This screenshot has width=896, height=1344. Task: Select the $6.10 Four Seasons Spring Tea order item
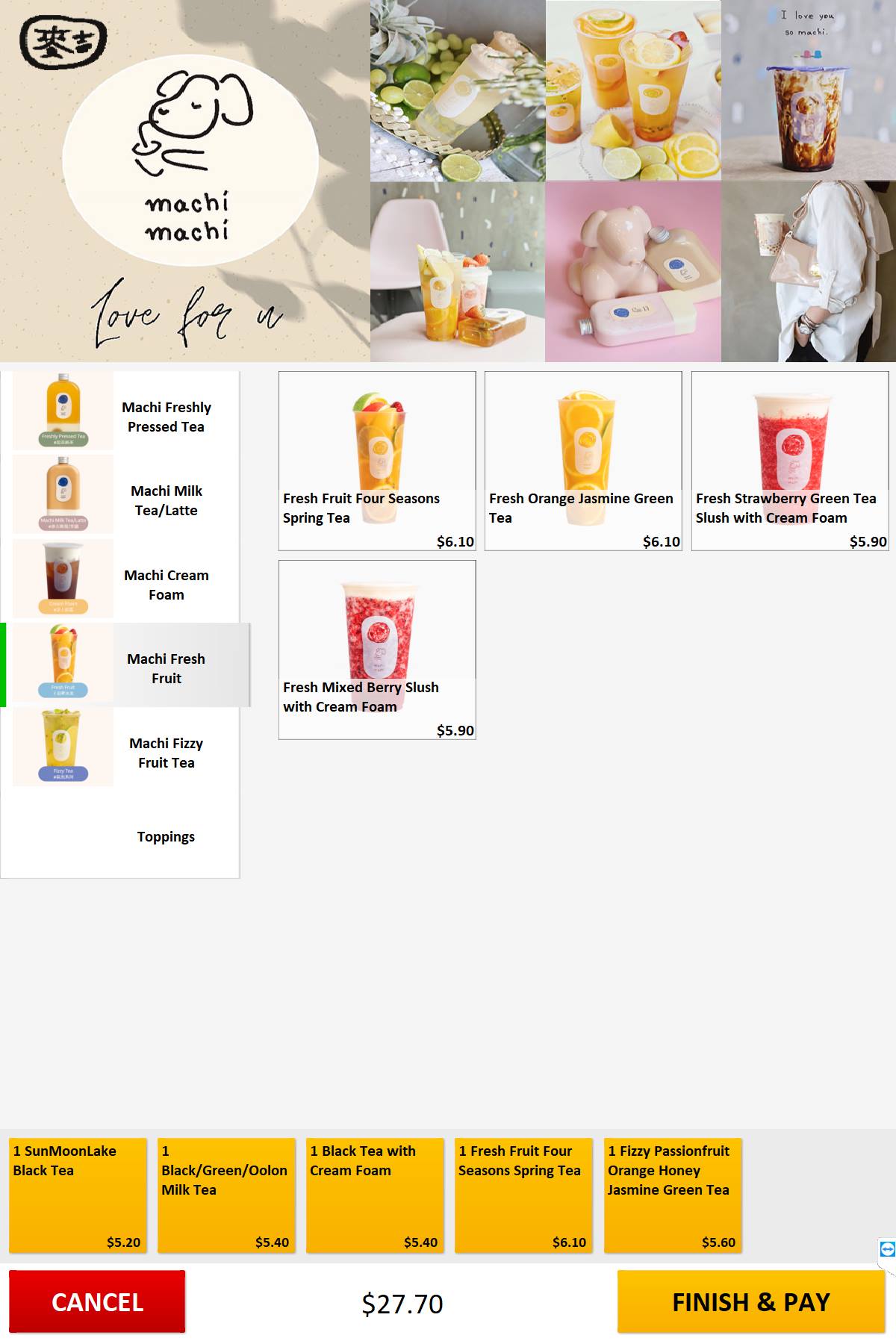click(x=523, y=1195)
